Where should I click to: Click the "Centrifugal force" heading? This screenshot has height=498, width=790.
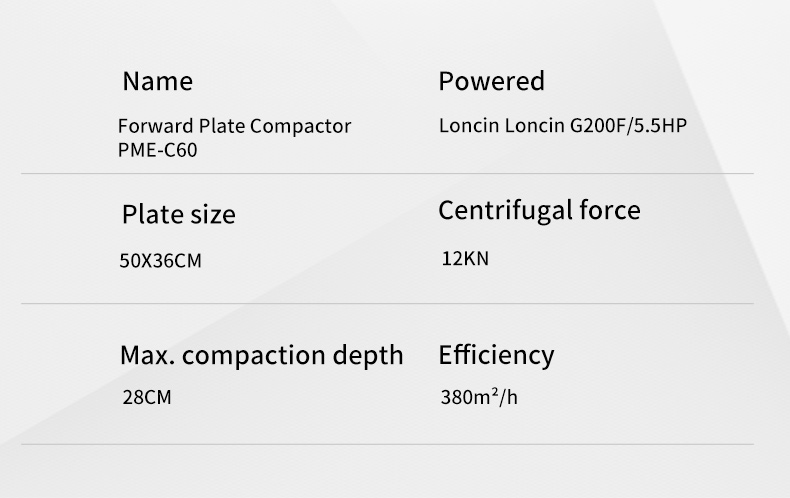coord(539,211)
